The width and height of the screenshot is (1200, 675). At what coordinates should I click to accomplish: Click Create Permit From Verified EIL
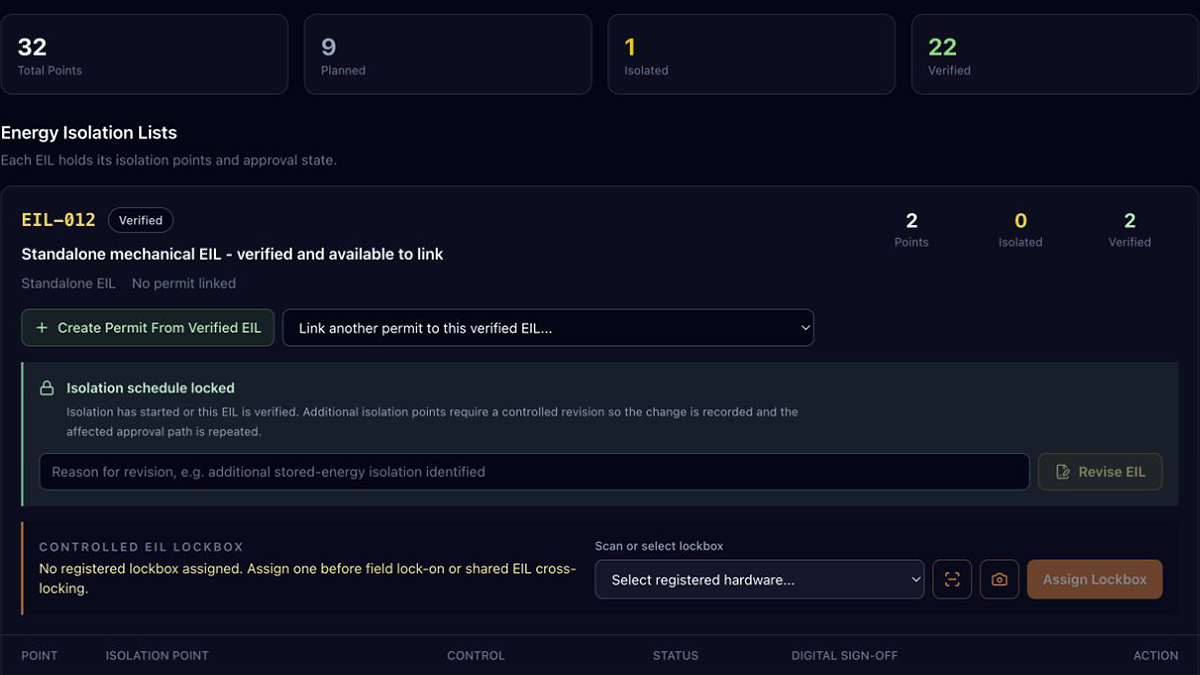(x=148, y=328)
